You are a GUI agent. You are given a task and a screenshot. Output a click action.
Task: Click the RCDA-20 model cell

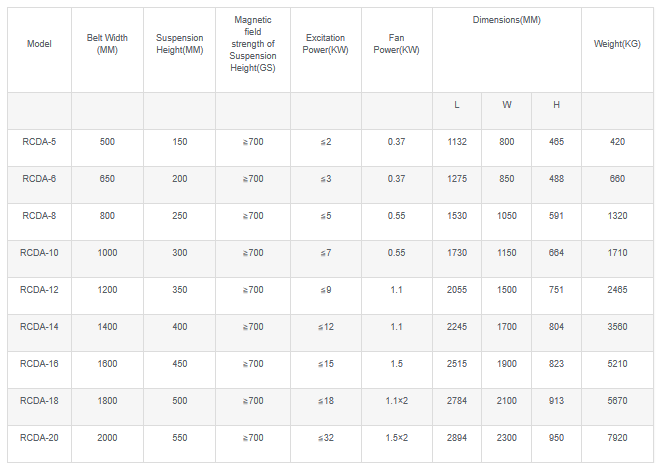coord(39,438)
